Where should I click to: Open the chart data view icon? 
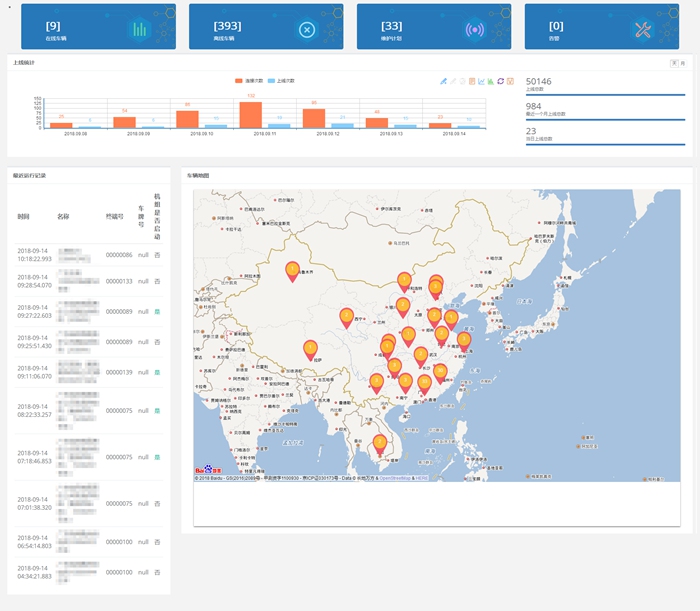point(472,81)
